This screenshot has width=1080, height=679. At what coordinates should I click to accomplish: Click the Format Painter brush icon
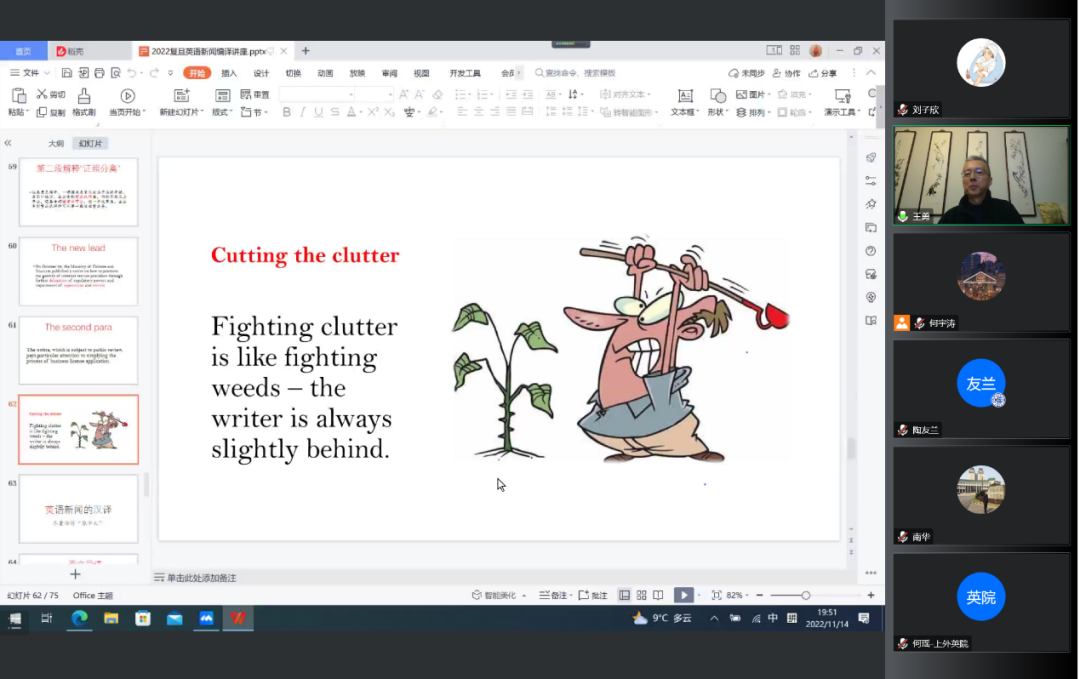[x=84, y=96]
